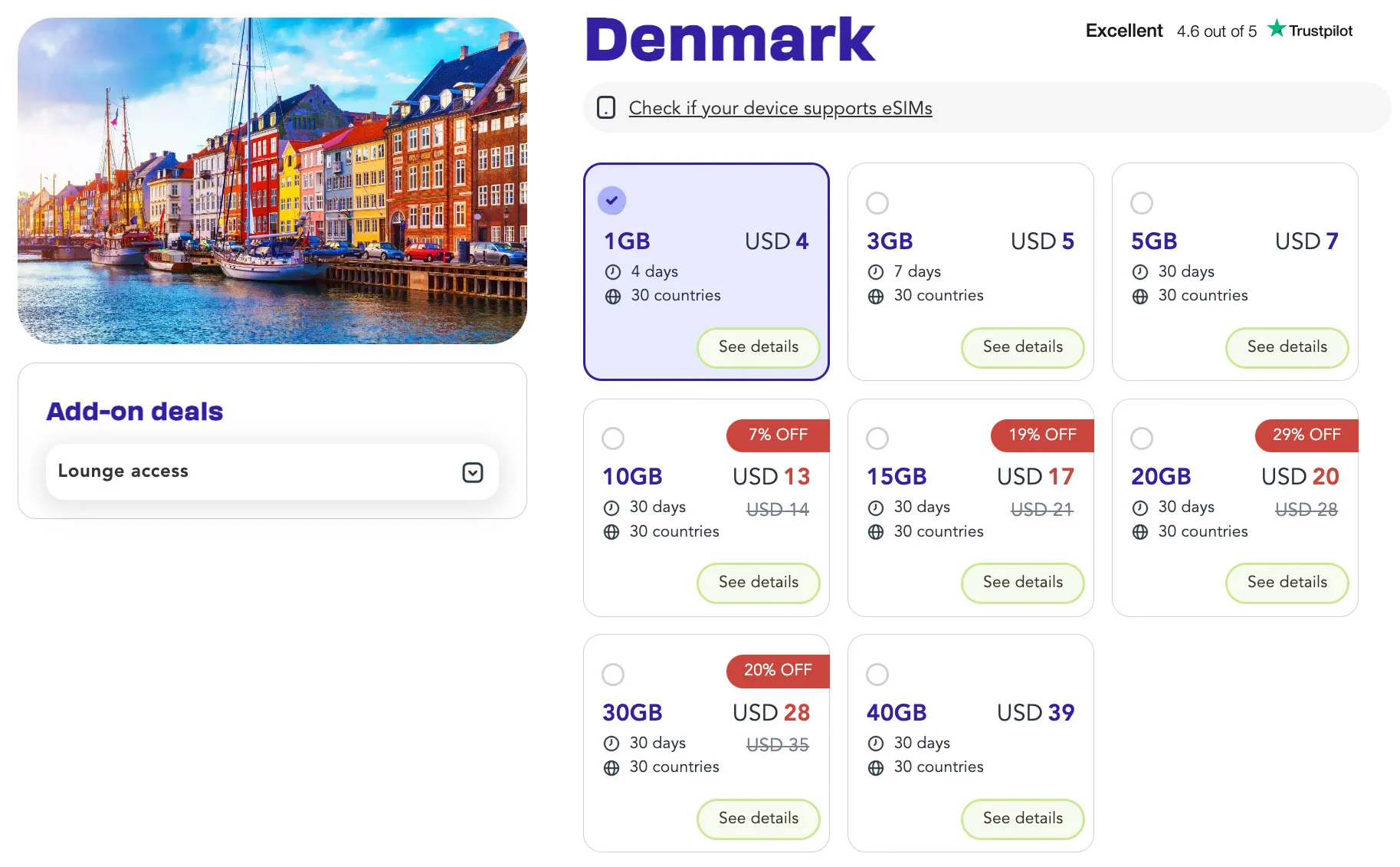Click the struck-through 'USD 21' price
Image resolution: width=1400 pixels, height=867 pixels.
point(1041,509)
